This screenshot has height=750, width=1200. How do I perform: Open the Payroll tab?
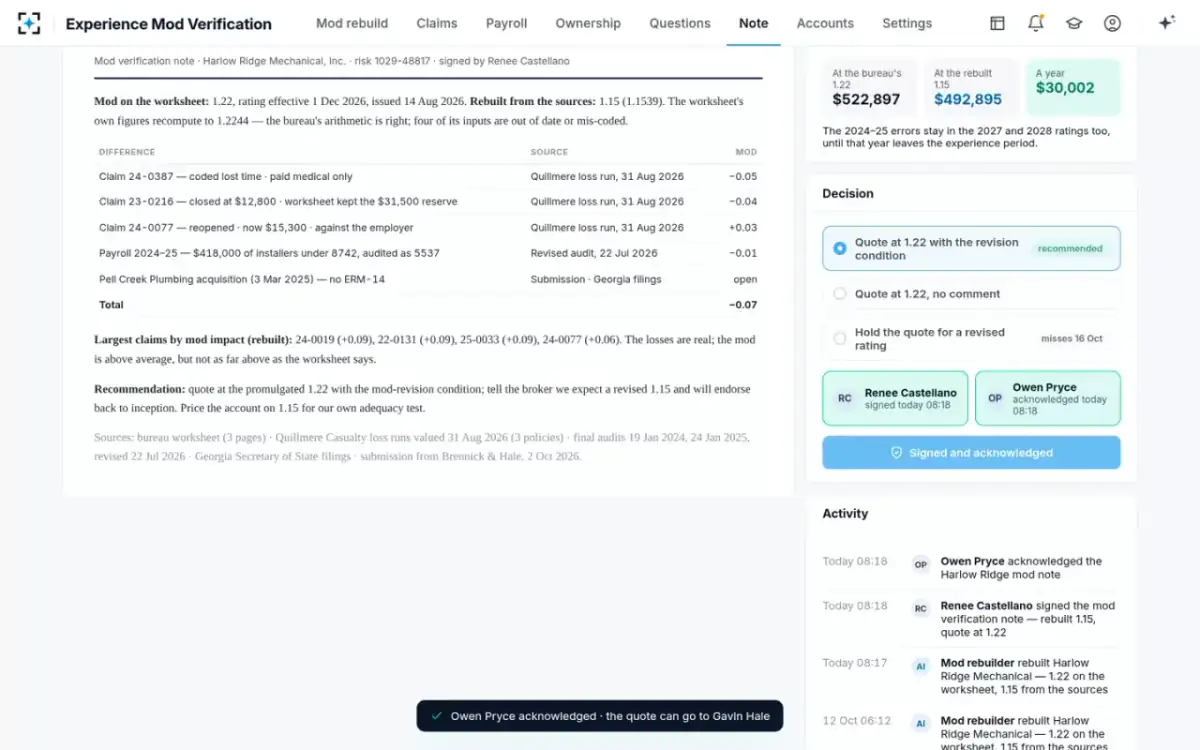[506, 23]
